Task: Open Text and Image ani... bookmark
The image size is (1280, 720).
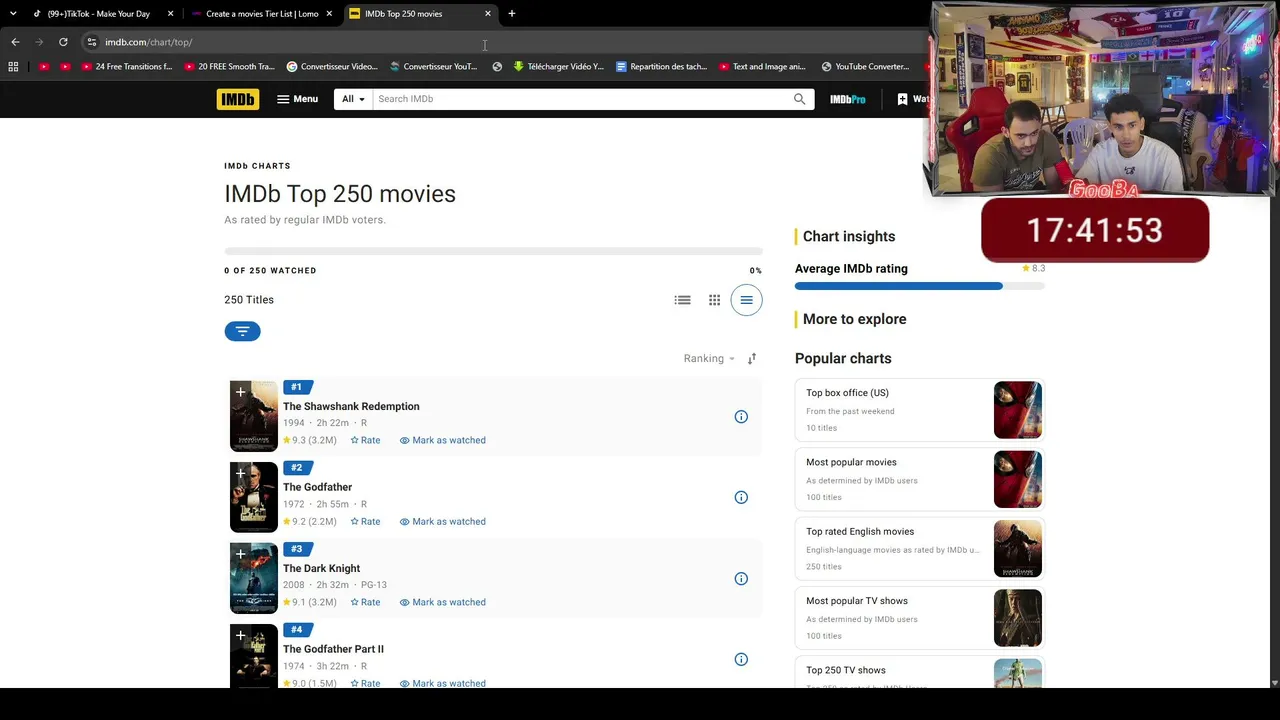Action: click(762, 67)
